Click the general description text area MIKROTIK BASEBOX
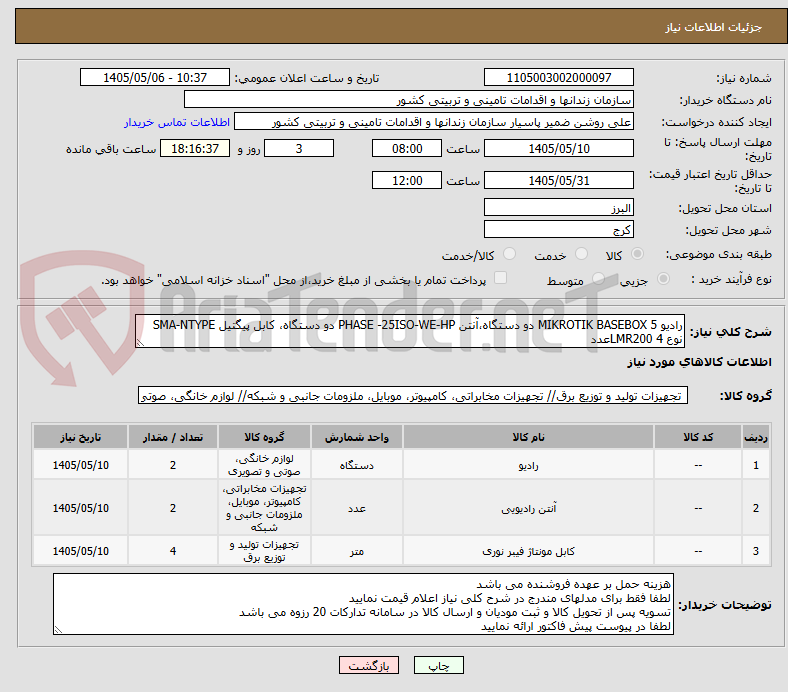The image size is (788, 692). (410, 332)
